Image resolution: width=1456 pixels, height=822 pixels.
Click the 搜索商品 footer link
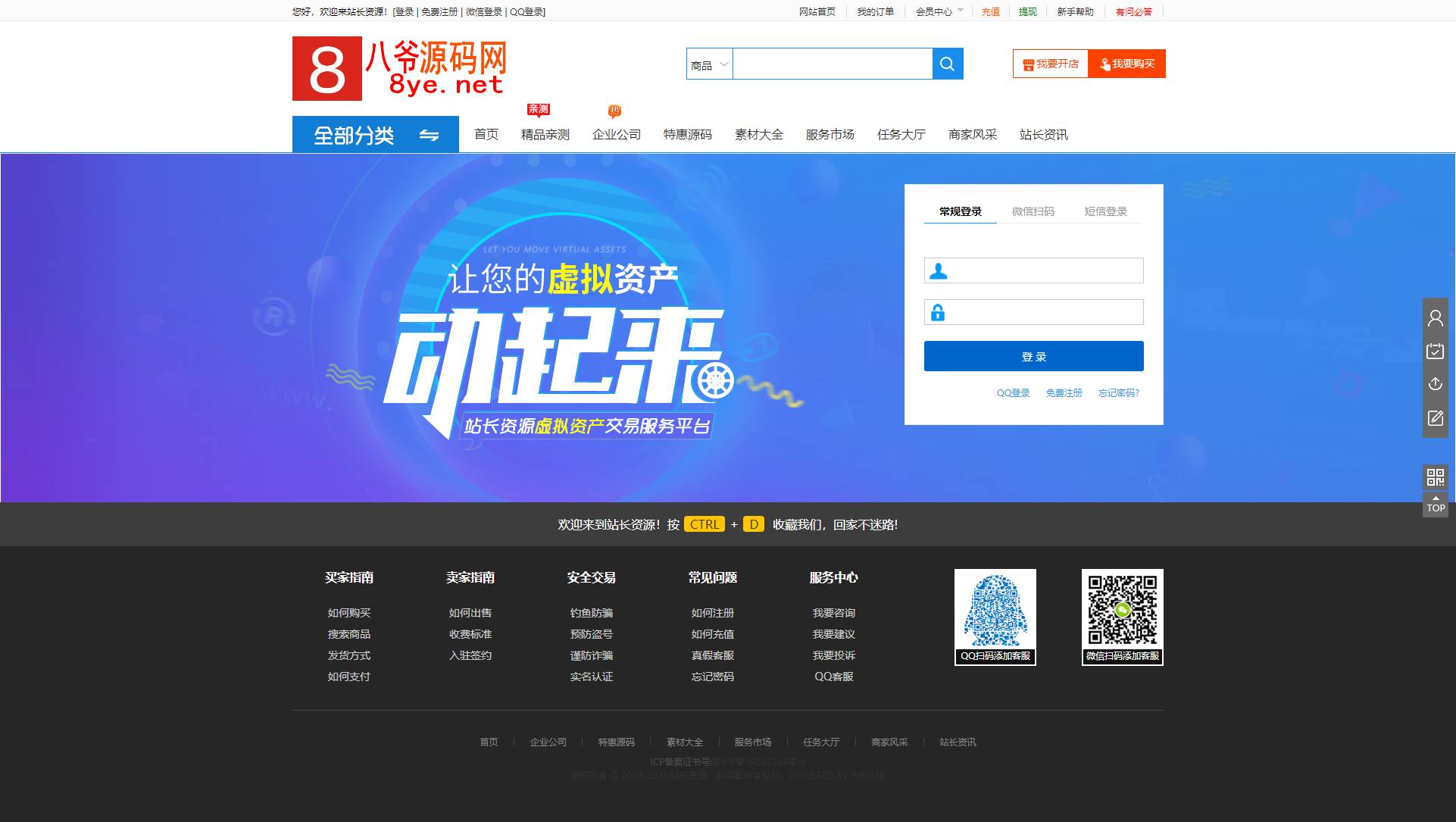click(x=349, y=634)
